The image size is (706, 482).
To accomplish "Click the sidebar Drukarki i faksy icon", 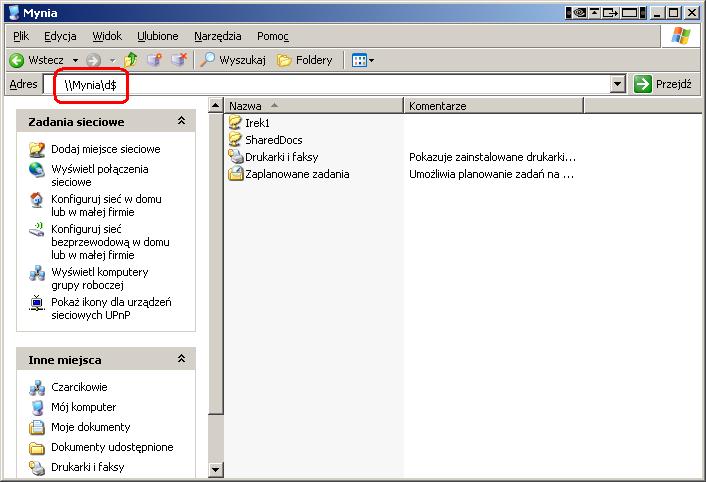I will pos(37,468).
